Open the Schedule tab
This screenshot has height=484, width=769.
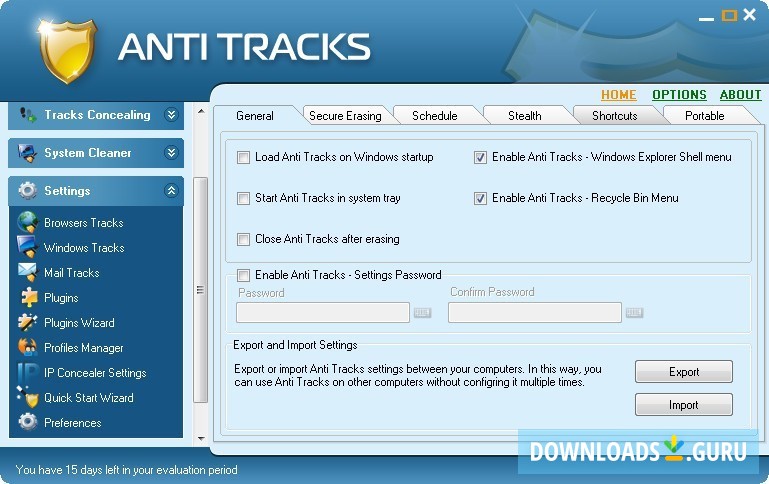[x=435, y=116]
